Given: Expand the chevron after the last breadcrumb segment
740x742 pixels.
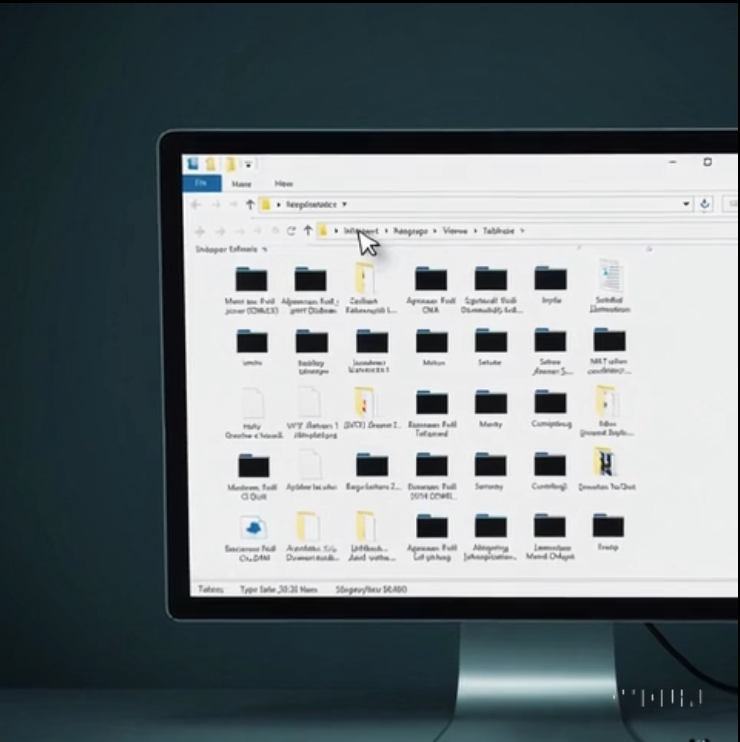Looking at the screenshot, I should click(522, 231).
